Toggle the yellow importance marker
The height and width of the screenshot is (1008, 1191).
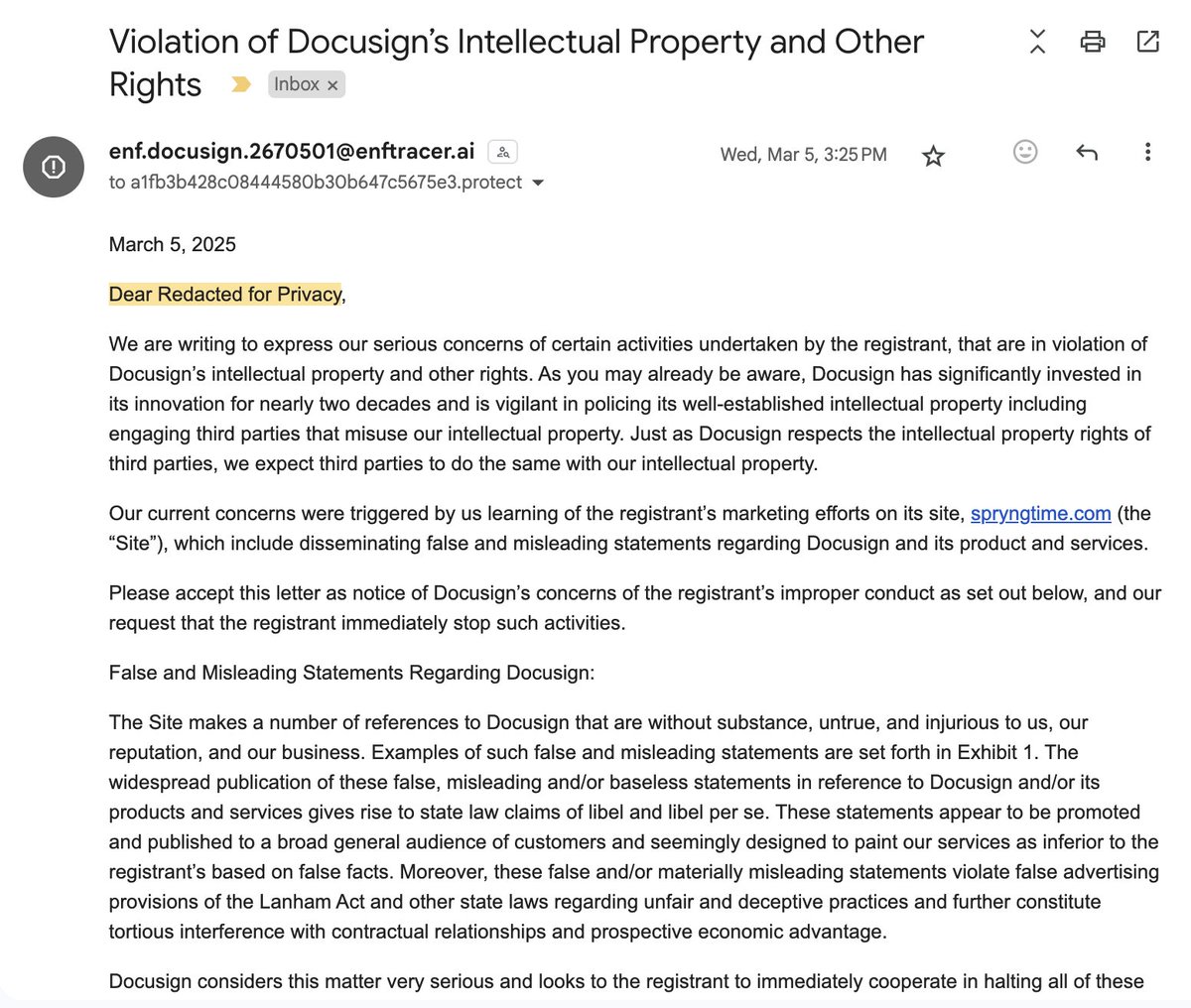(241, 85)
